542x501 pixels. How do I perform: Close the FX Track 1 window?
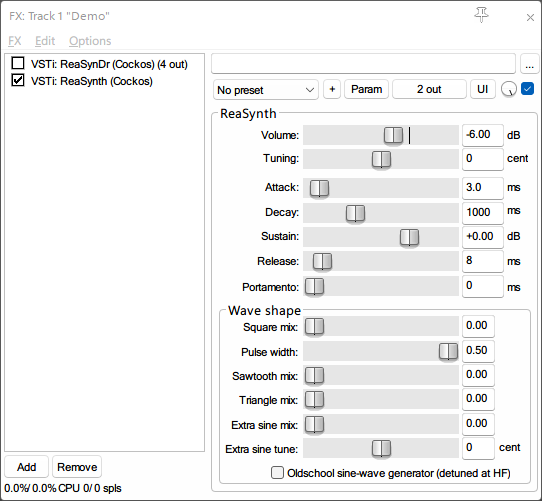530,17
